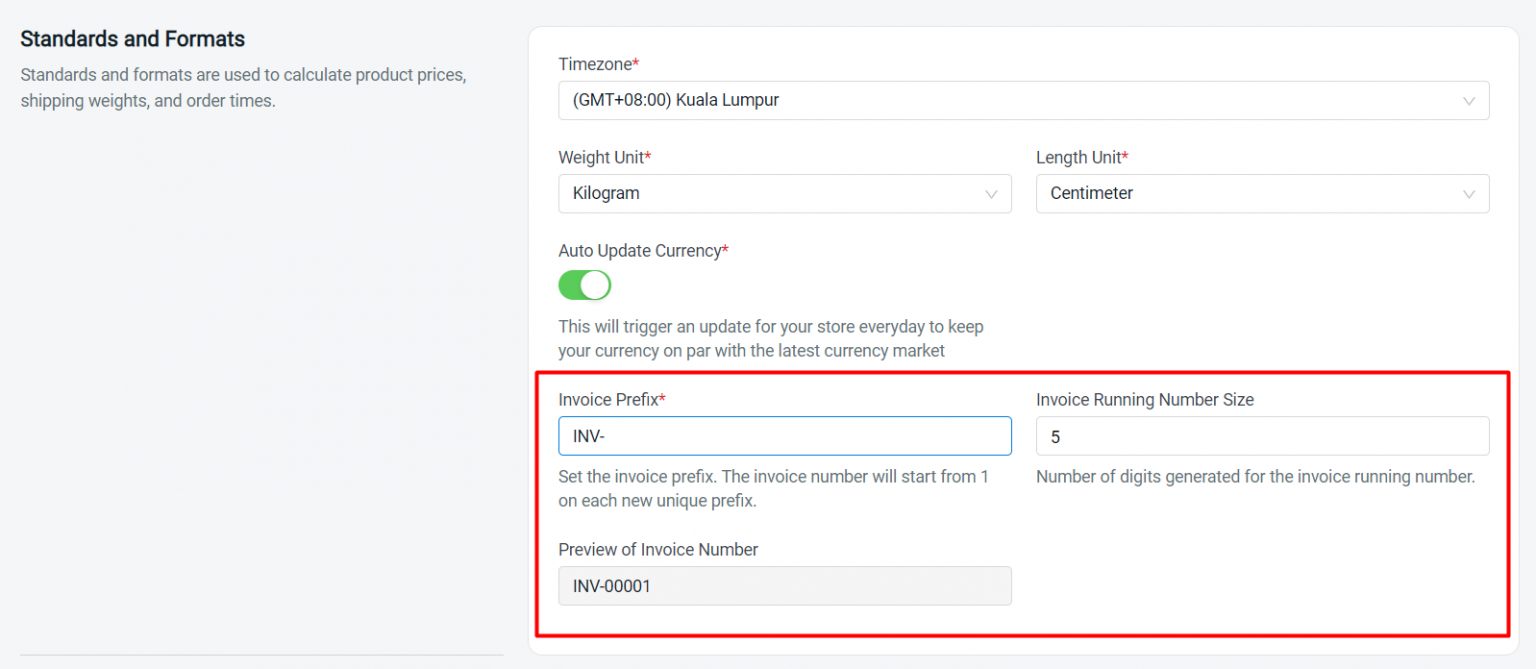The image size is (1536, 669).
Task: Click the Length Unit dropdown chevron
Action: tap(1469, 193)
